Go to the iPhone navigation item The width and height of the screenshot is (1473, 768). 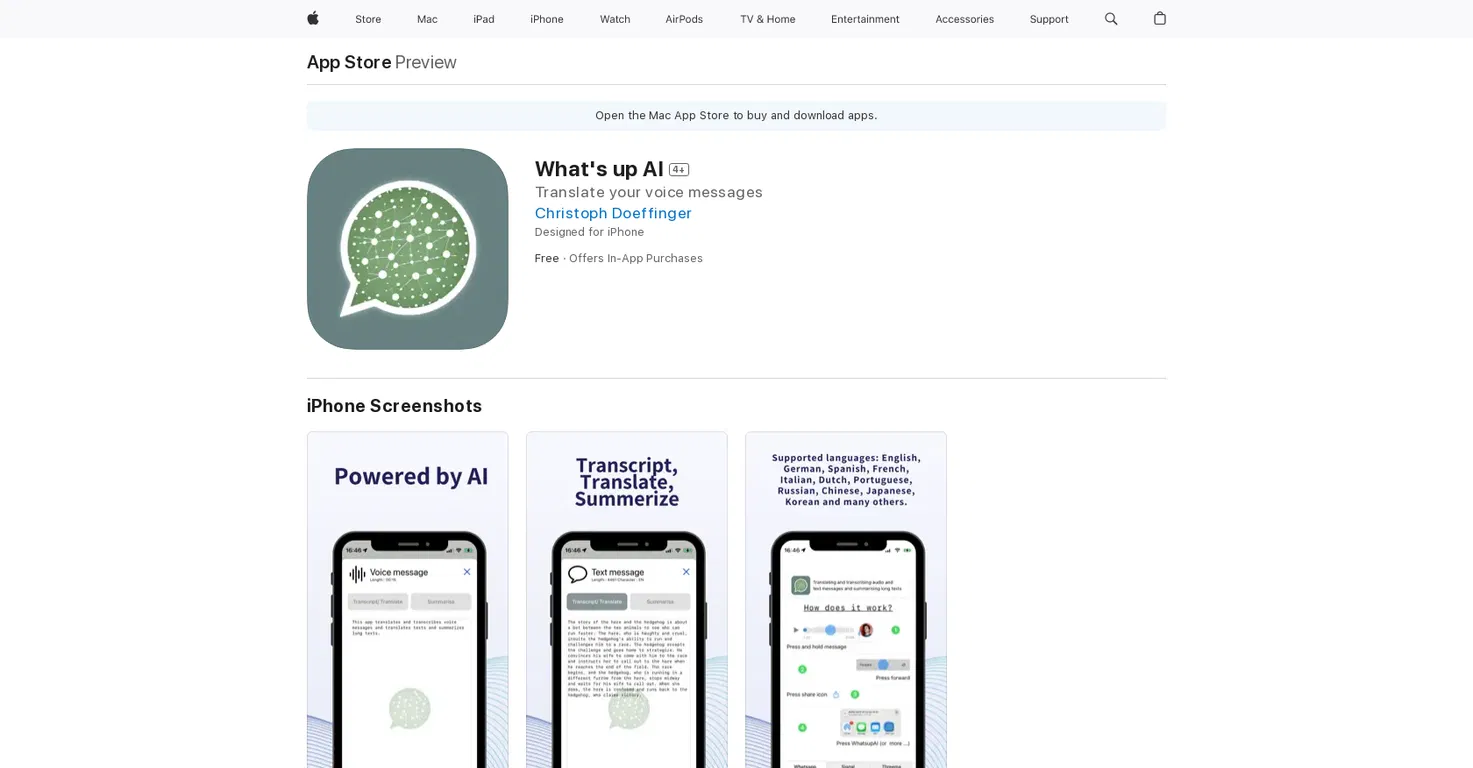click(547, 19)
